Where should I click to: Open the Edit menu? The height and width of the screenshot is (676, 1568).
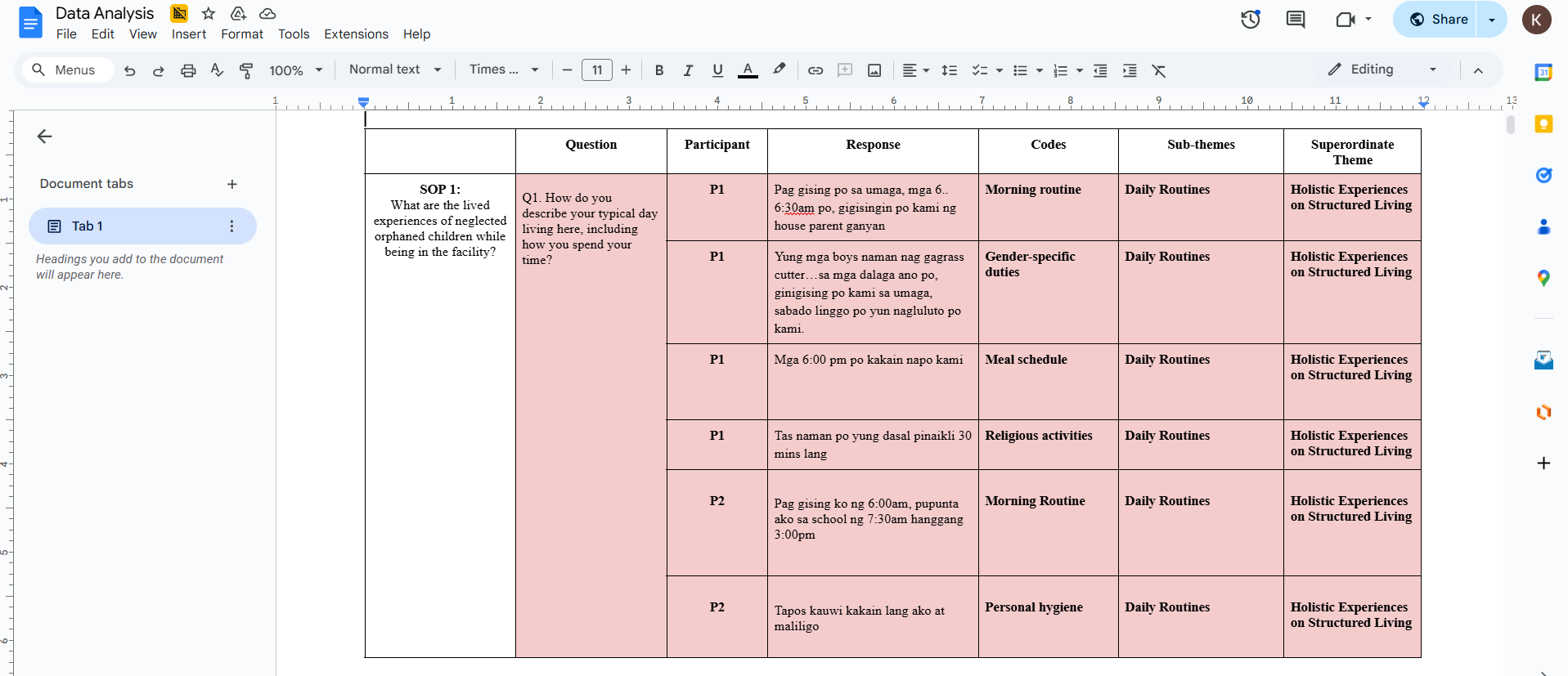click(x=103, y=34)
